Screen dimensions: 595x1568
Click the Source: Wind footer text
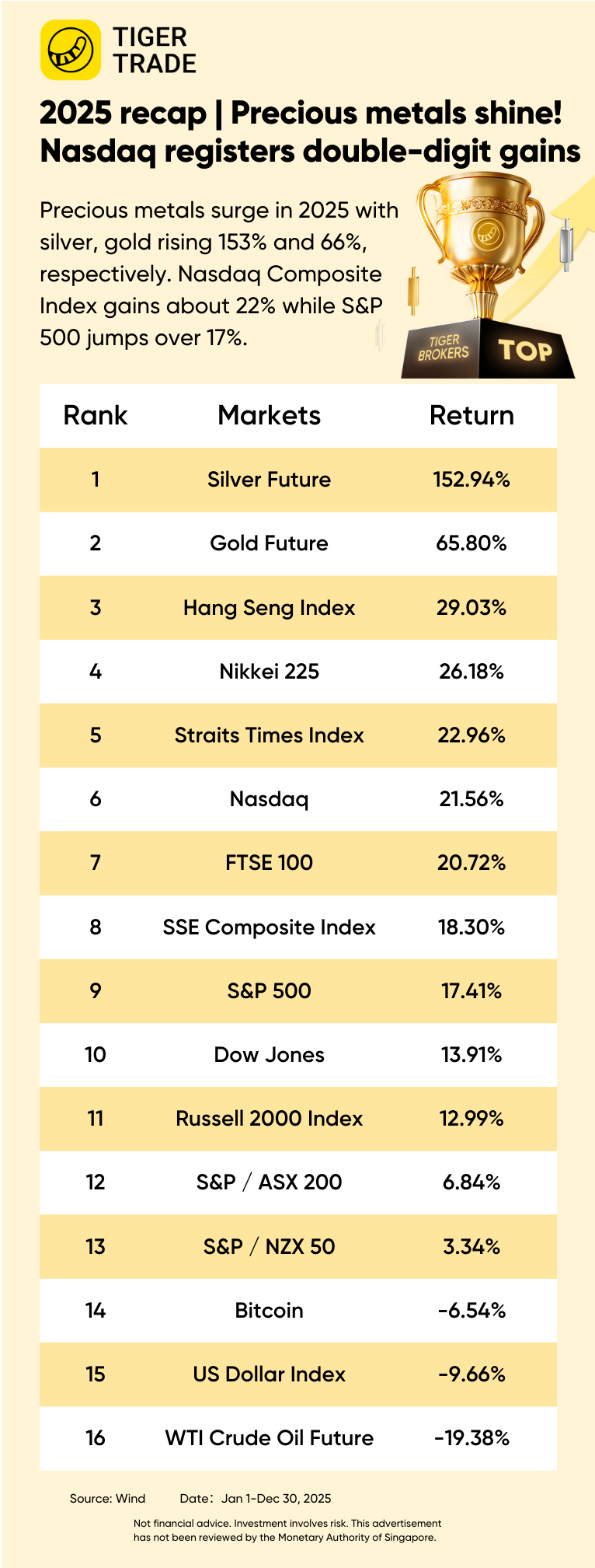[107, 1498]
